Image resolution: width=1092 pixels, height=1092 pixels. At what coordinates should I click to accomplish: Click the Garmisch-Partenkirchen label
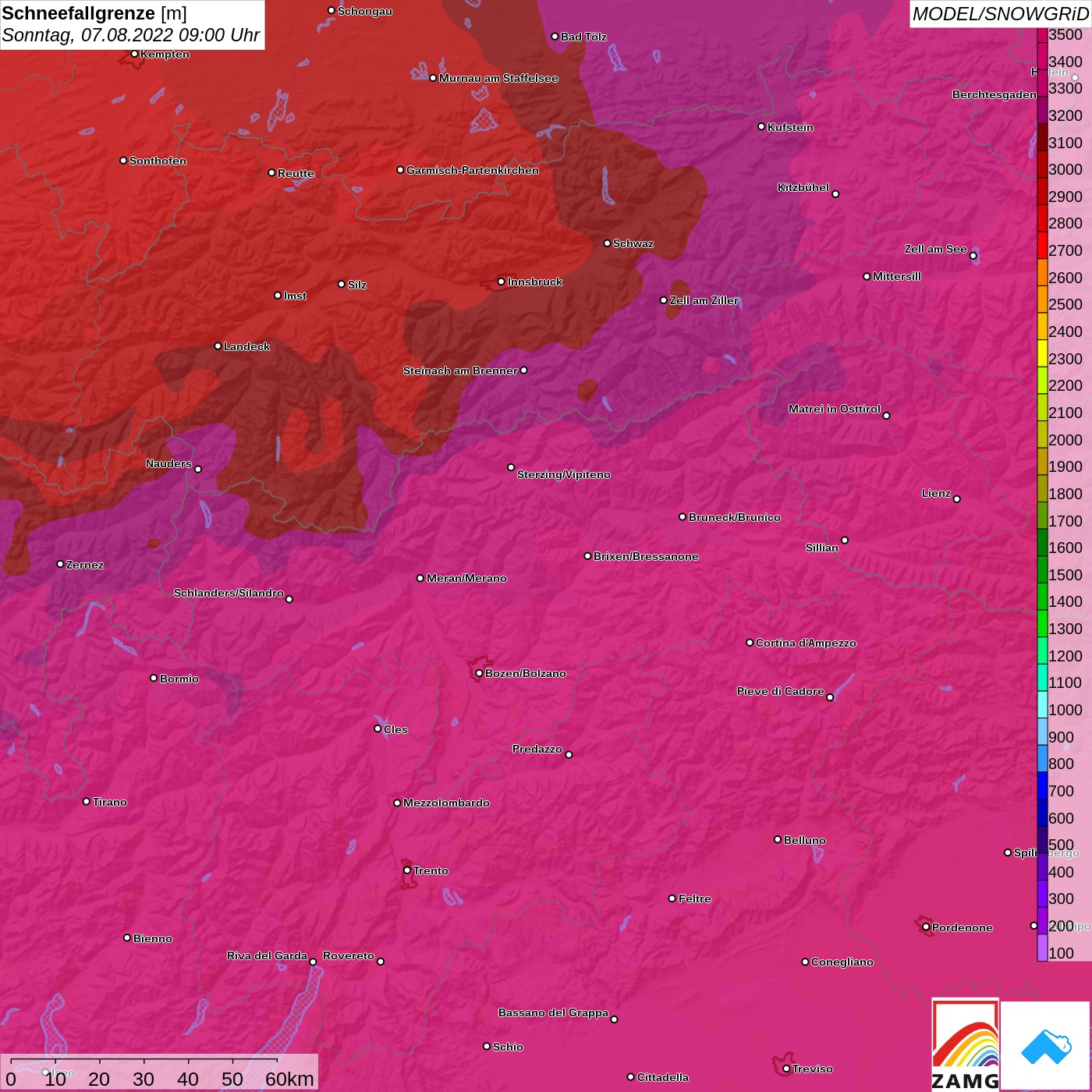(473, 170)
